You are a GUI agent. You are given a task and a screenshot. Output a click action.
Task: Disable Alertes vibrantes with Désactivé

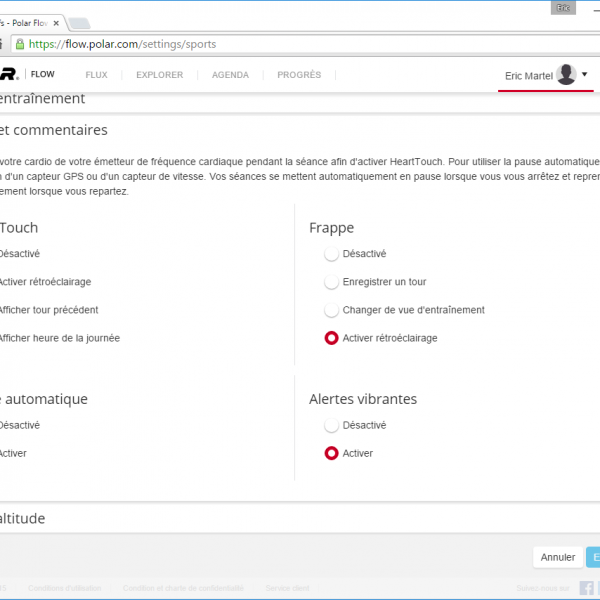[331, 425]
